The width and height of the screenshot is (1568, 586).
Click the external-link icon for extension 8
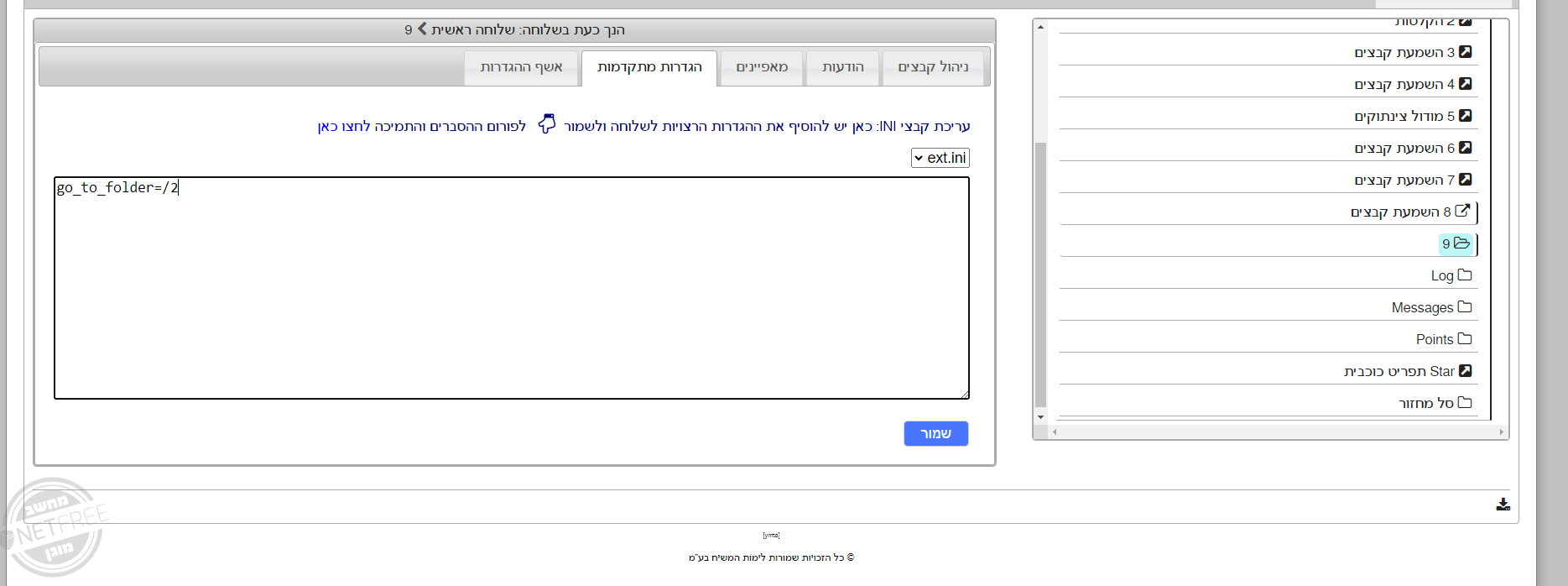[x=1461, y=211]
